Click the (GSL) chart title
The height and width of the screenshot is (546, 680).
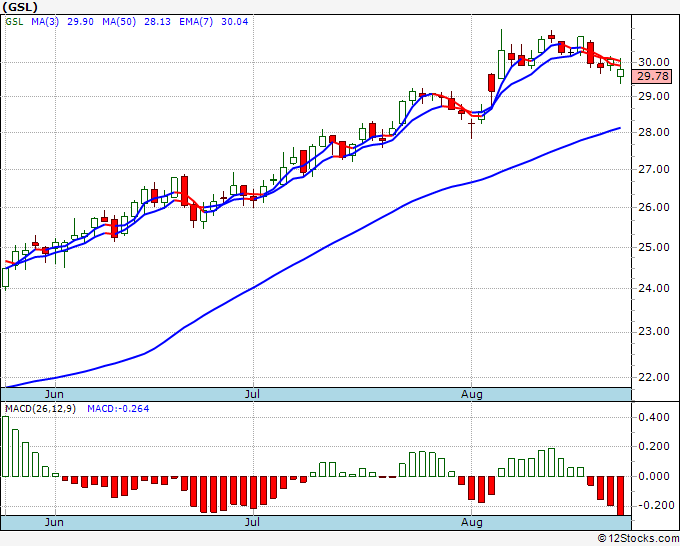tap(20, 7)
